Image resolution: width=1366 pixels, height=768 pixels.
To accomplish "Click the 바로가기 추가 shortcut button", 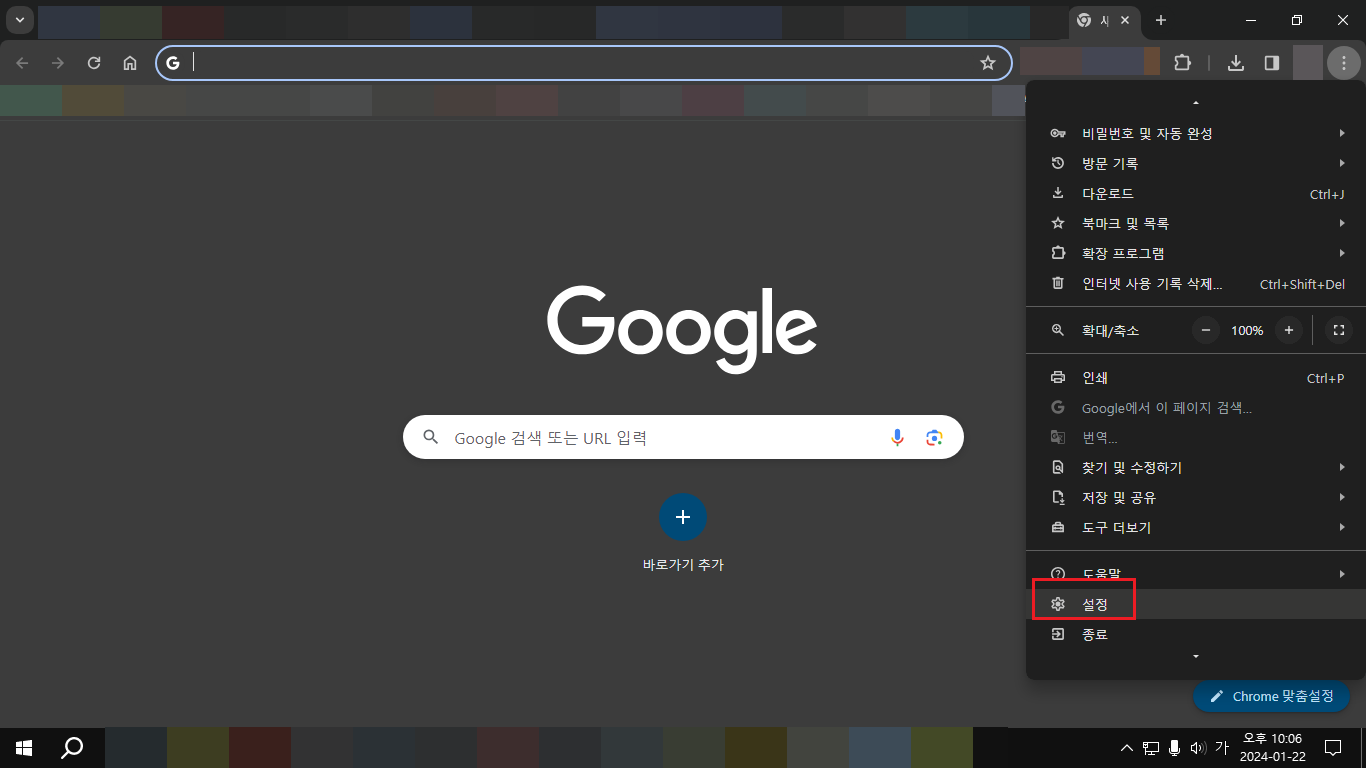I will point(683,533).
